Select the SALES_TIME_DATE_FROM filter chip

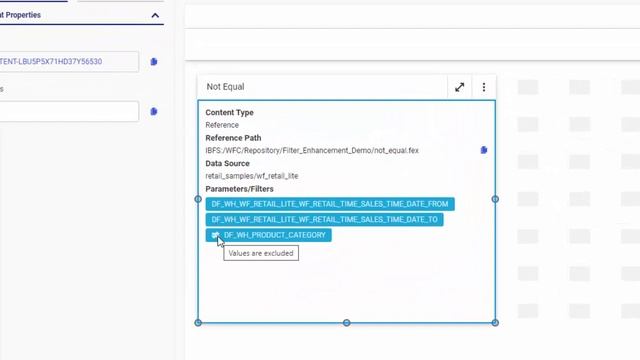[x=330, y=204]
